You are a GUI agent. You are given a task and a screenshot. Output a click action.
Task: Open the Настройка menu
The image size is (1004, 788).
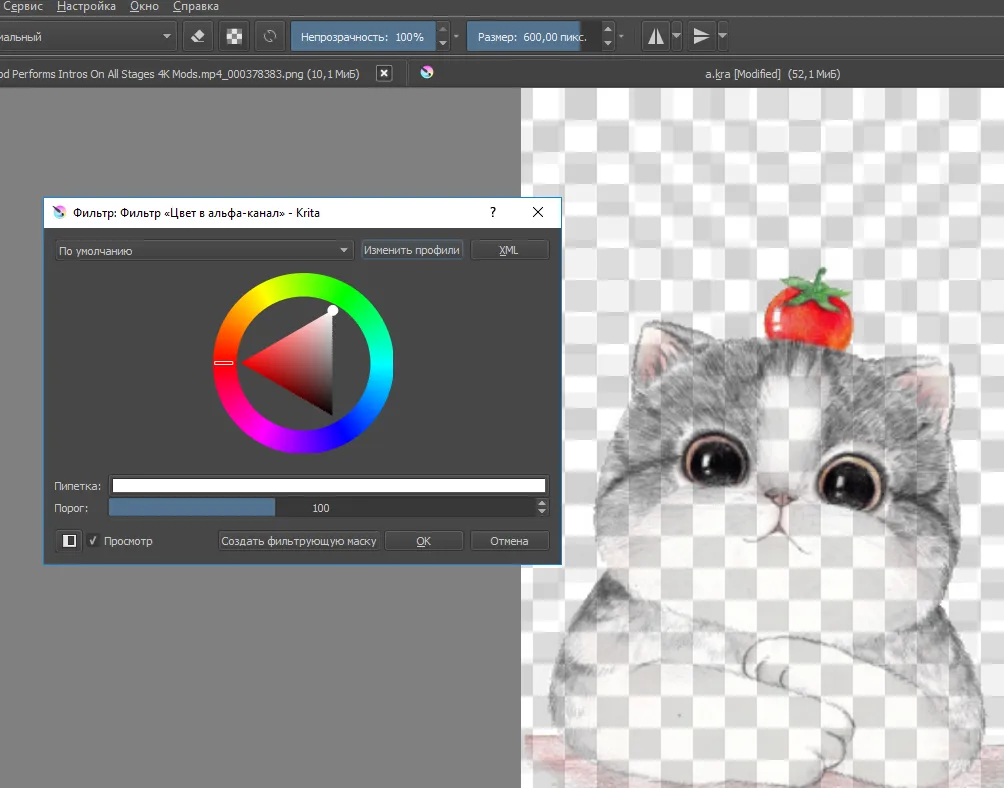click(86, 6)
